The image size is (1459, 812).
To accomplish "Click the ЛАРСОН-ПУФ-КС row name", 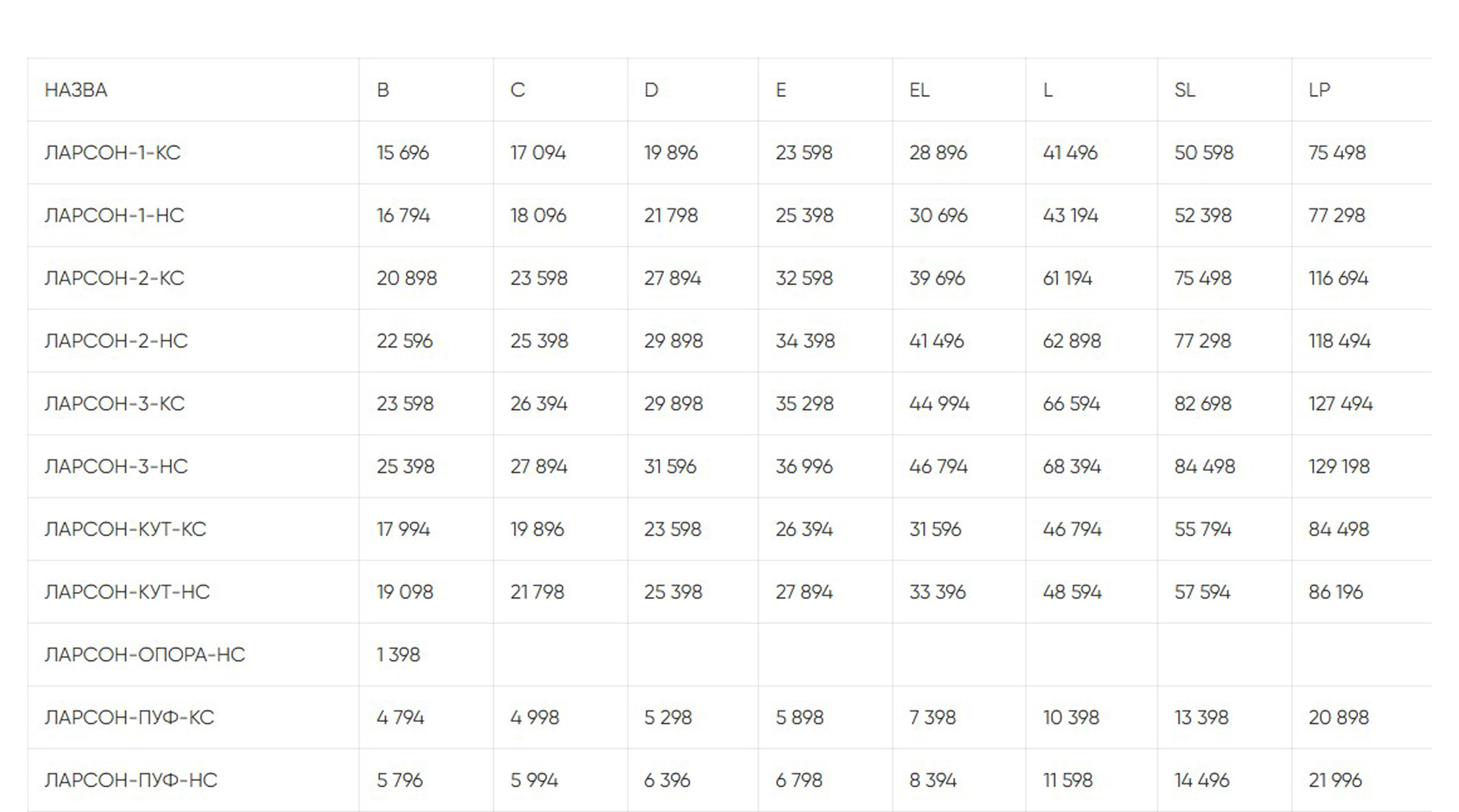I will pyautogui.click(x=129, y=718).
